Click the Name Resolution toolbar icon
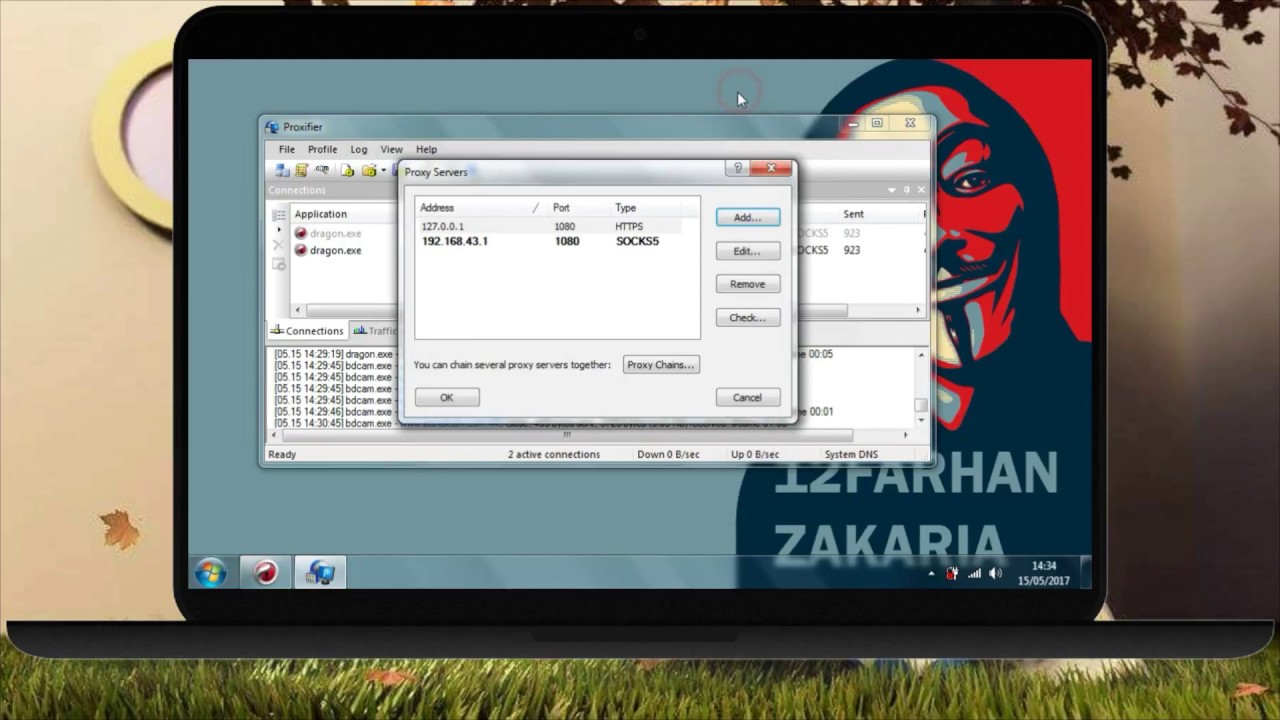The width and height of the screenshot is (1280, 720). pos(322,171)
